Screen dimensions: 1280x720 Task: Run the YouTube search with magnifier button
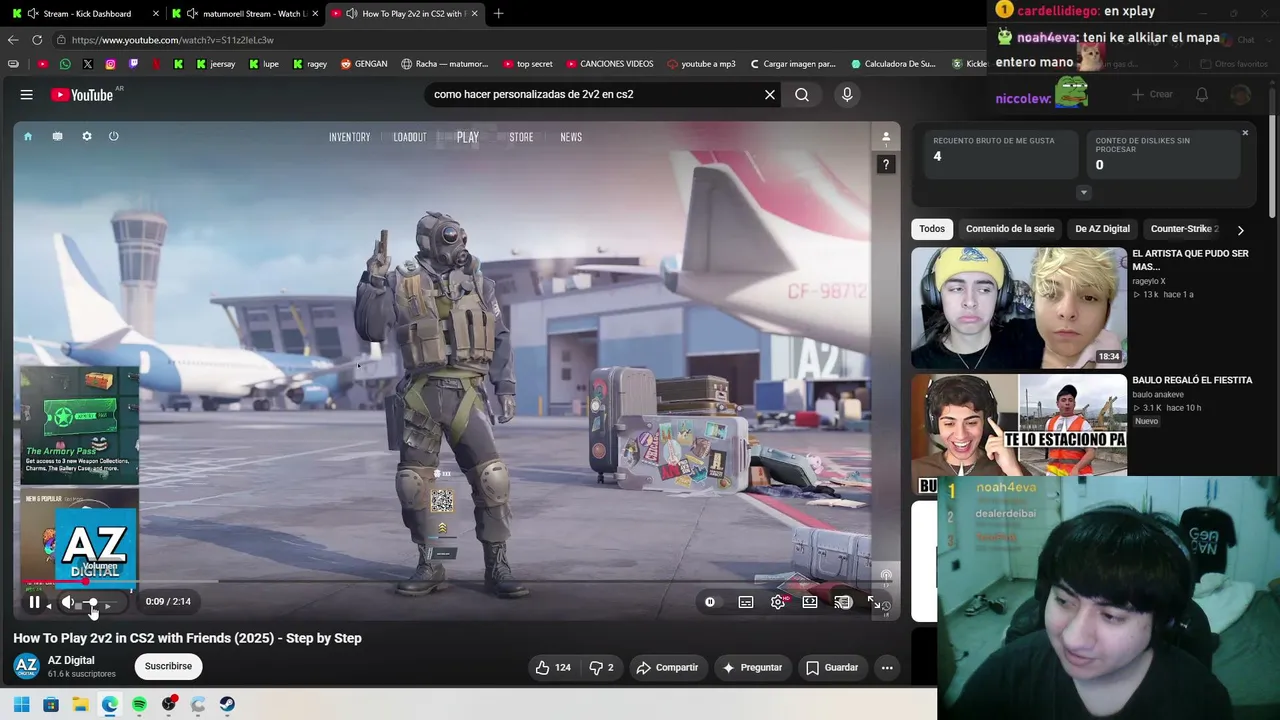[802, 95]
